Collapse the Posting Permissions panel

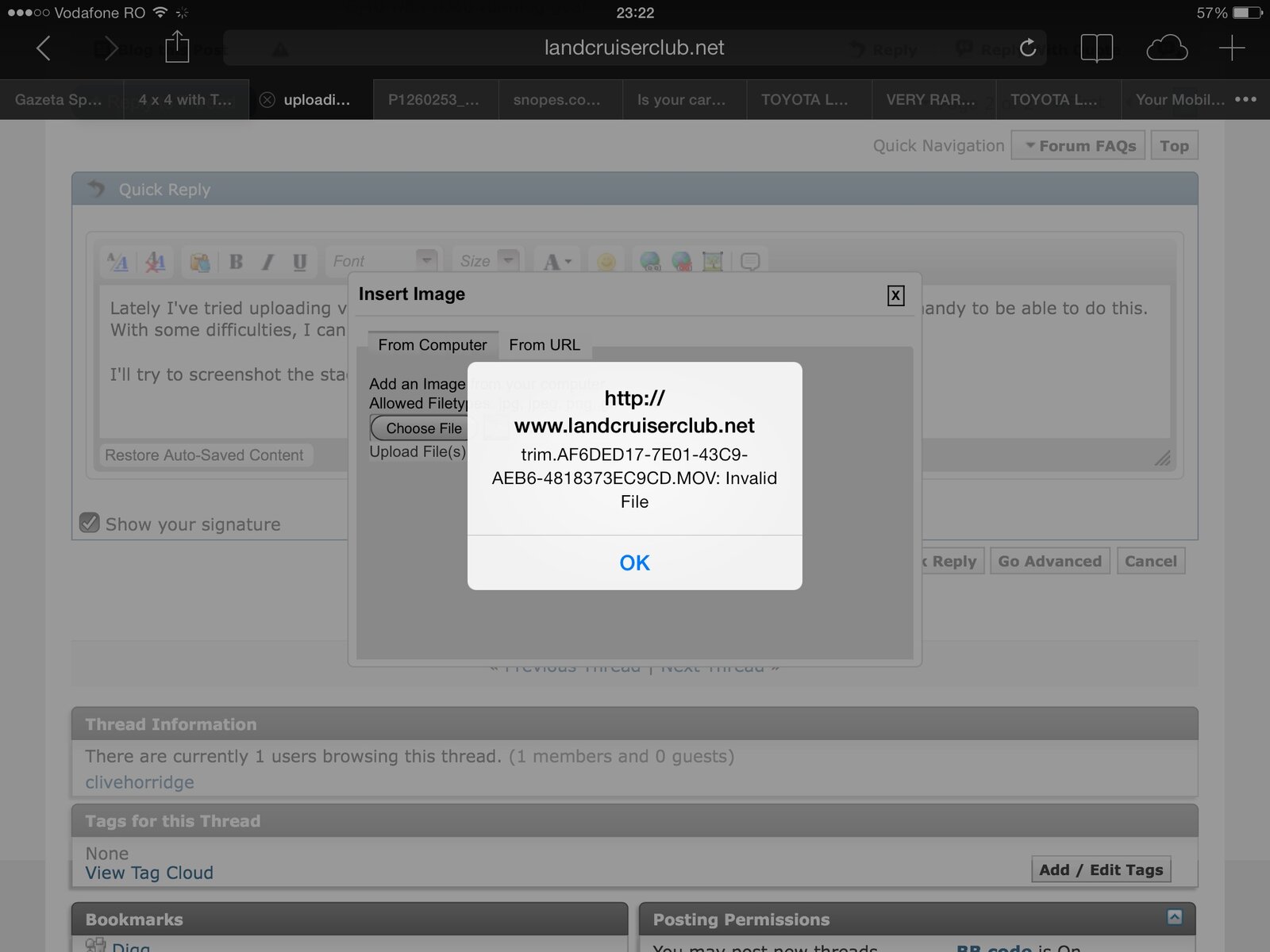1175,917
